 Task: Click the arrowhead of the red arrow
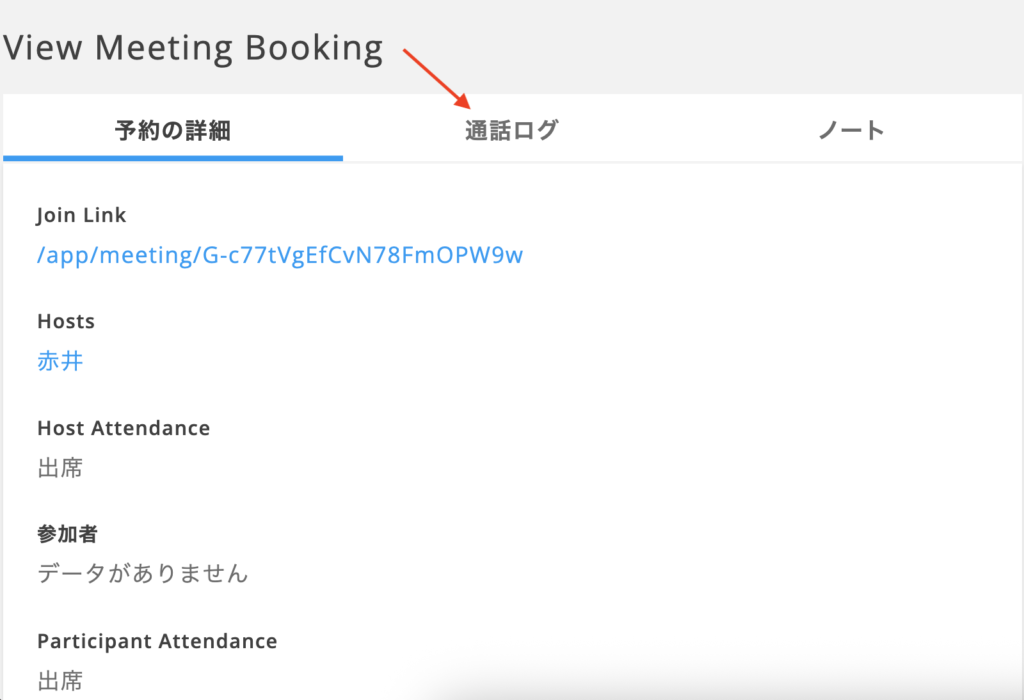[x=464, y=102]
